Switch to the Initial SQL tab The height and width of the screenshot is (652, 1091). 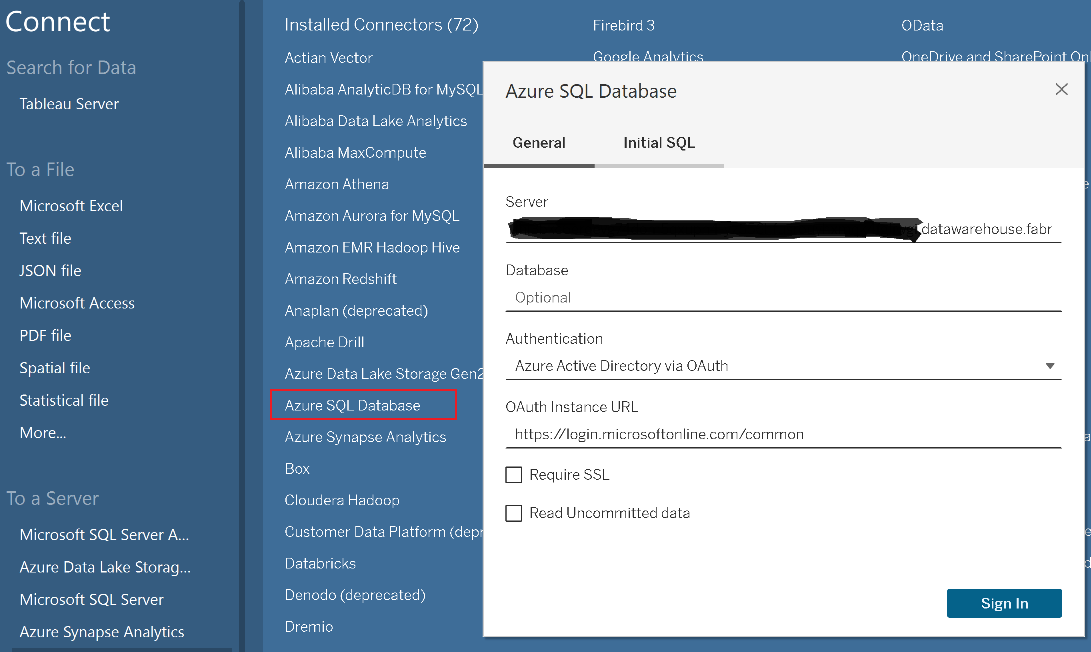[658, 143]
